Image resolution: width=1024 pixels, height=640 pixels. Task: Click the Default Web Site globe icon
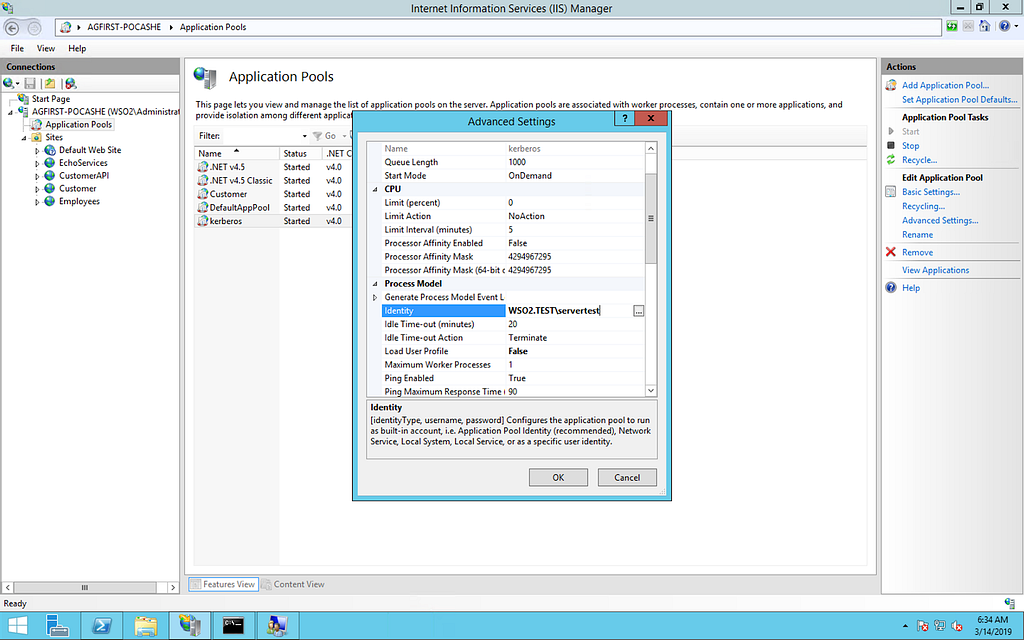coord(50,150)
